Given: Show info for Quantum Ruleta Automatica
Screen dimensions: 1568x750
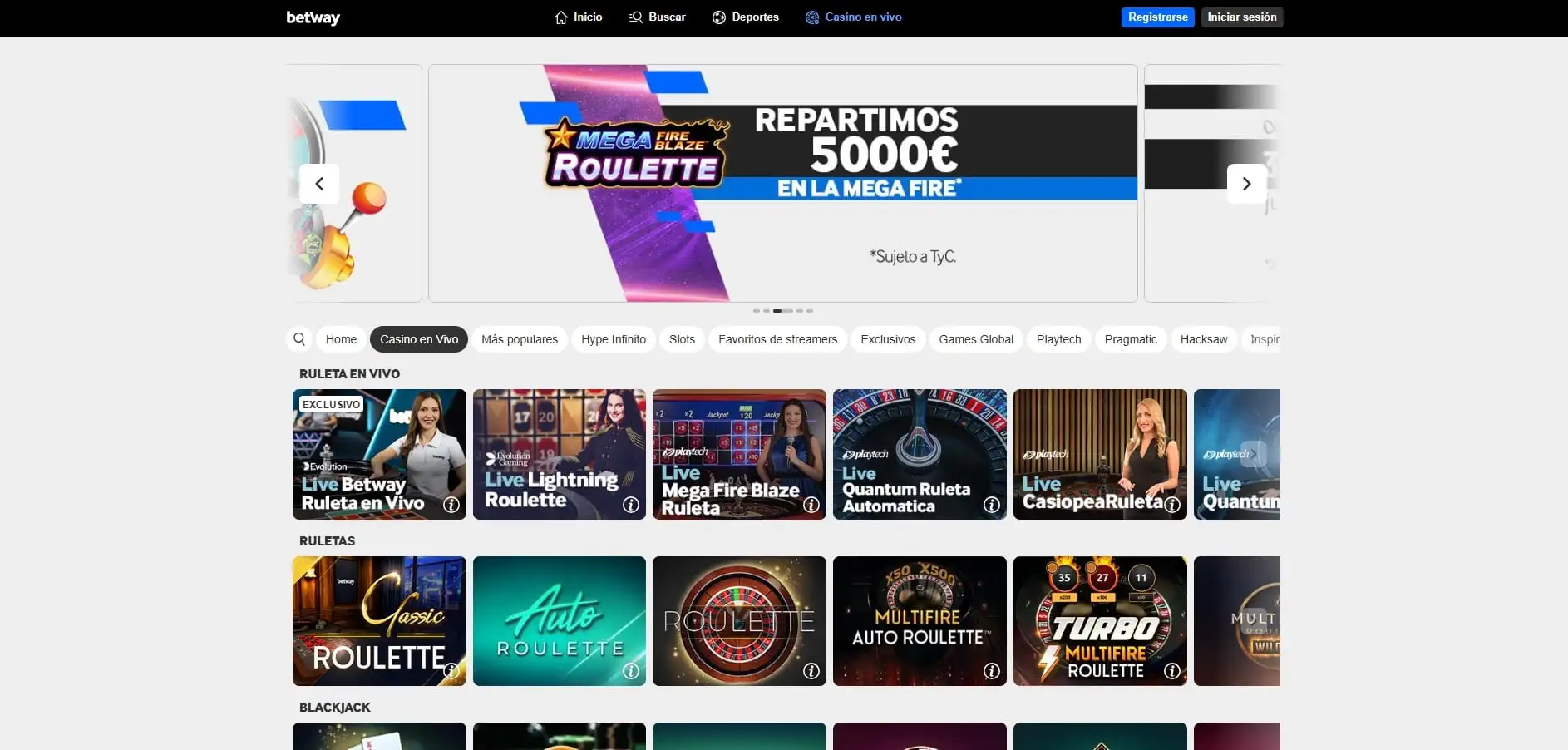Looking at the screenshot, I should pyautogui.click(x=992, y=505).
